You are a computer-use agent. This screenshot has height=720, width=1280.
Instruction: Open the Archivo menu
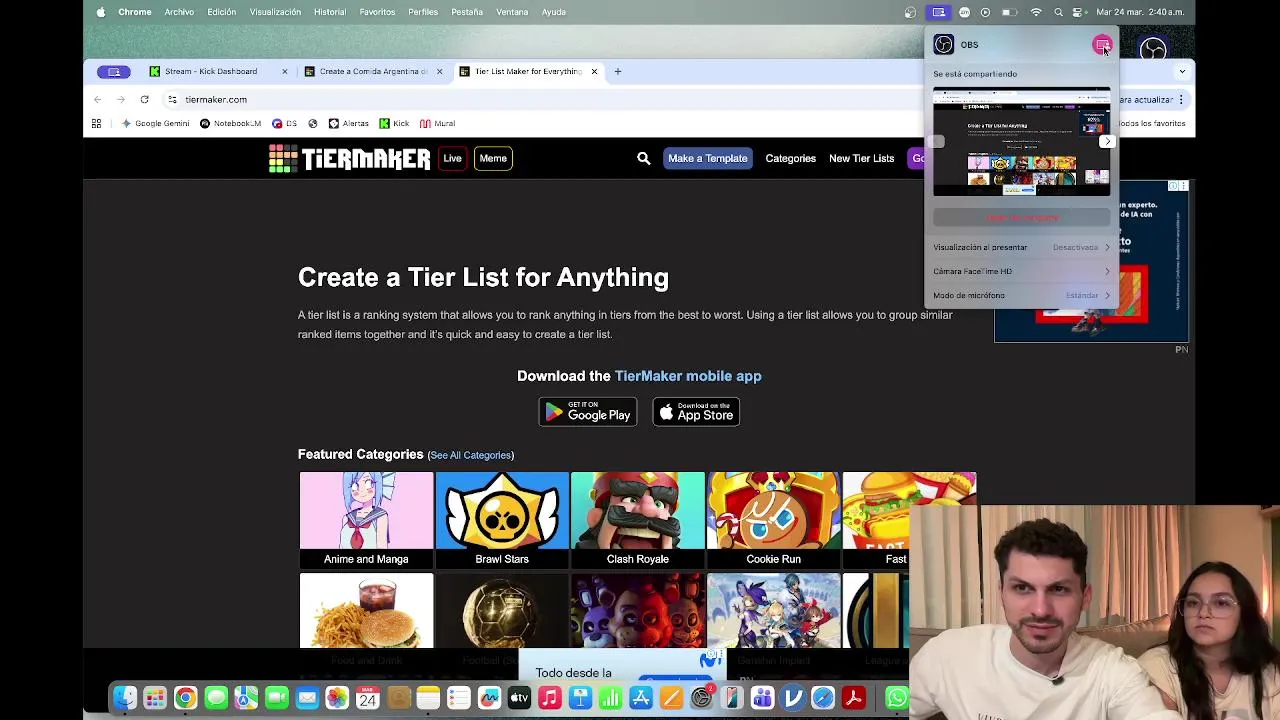point(179,12)
